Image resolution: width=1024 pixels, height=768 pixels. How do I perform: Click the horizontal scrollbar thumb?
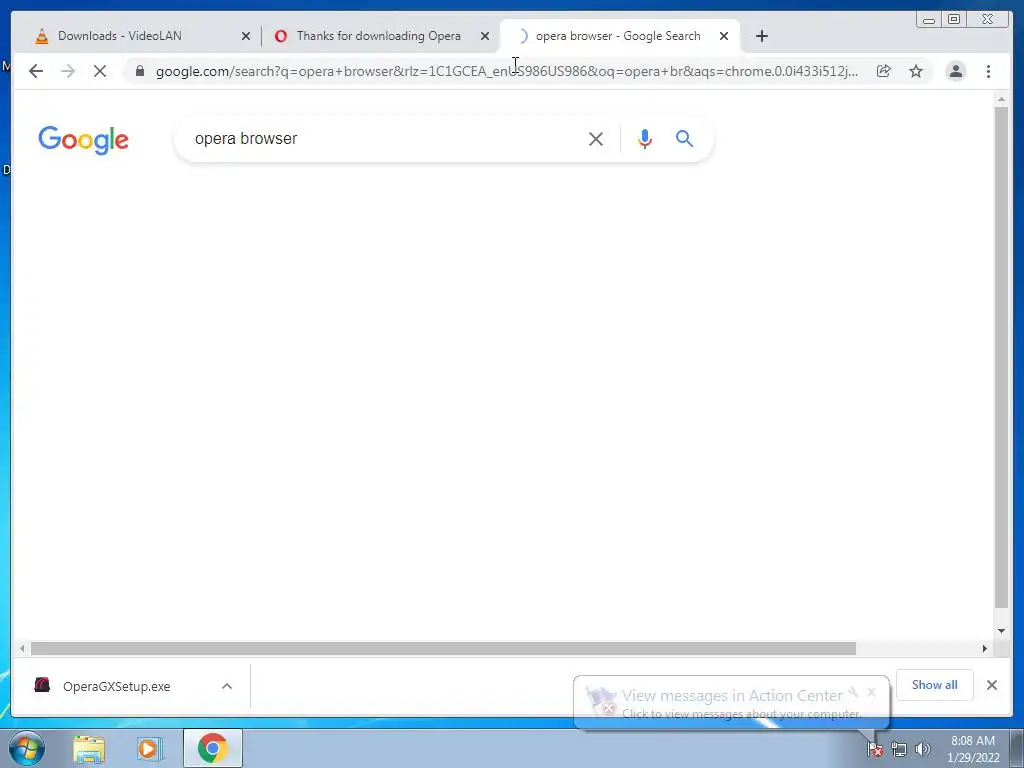tap(443, 648)
